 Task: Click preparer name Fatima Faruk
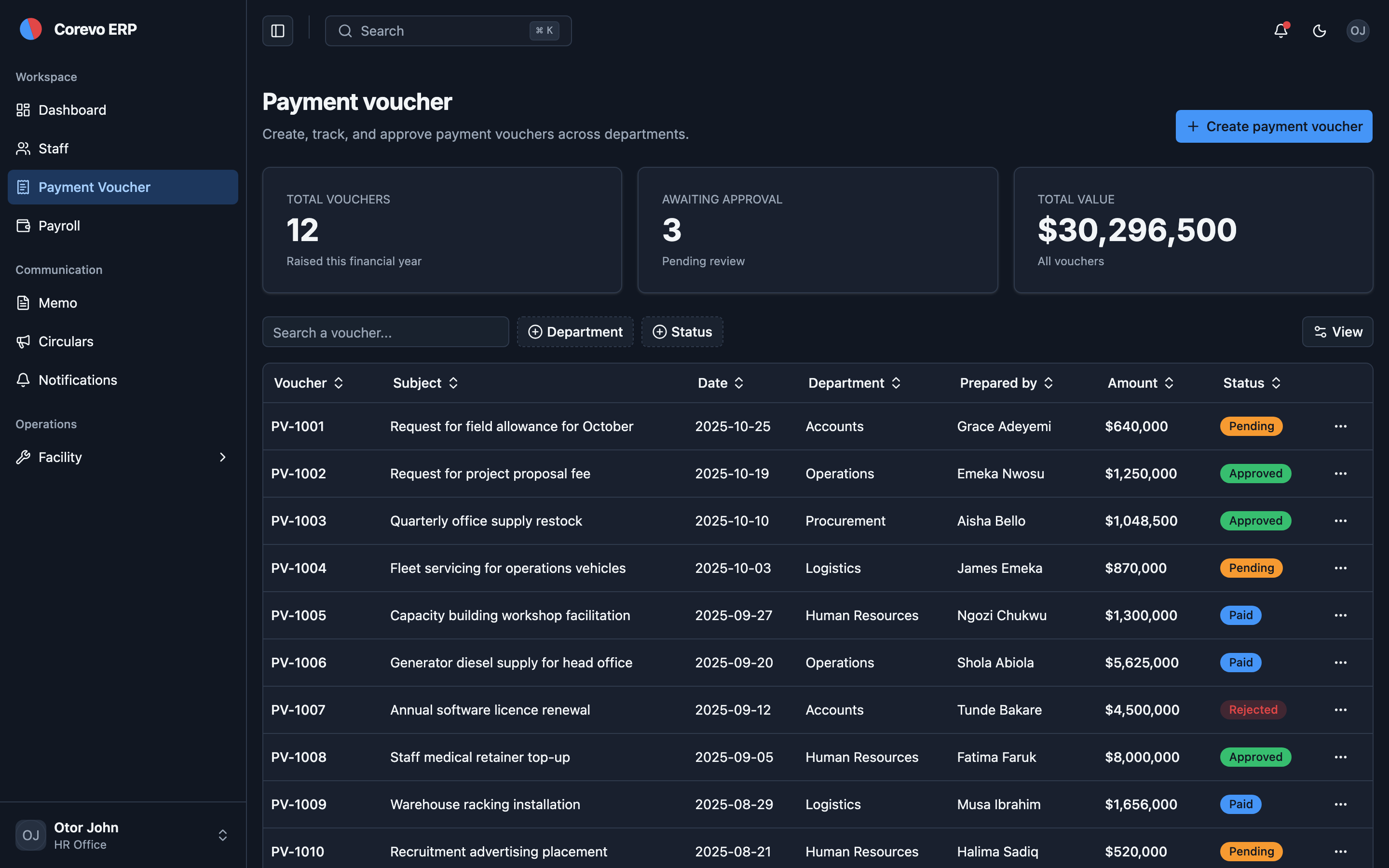tap(996, 757)
